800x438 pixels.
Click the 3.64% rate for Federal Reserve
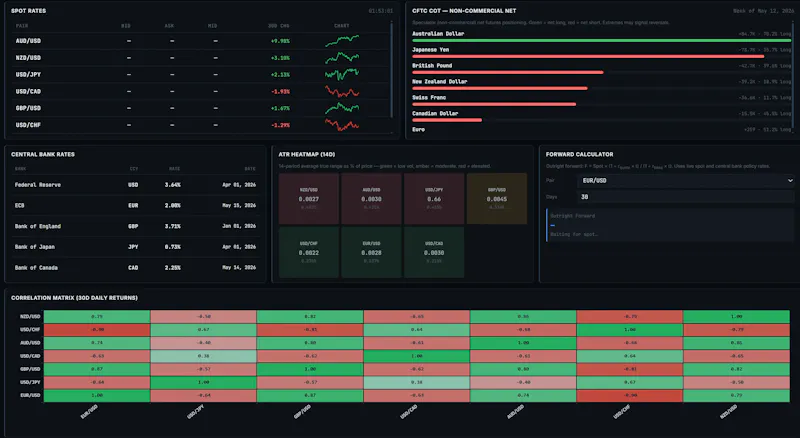[172, 185]
